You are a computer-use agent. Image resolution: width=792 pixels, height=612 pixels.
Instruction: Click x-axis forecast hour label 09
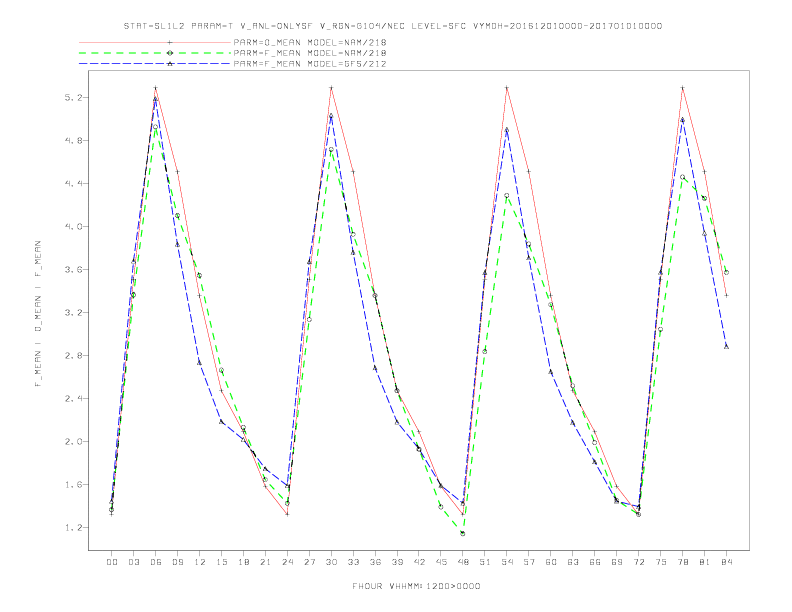click(177, 562)
